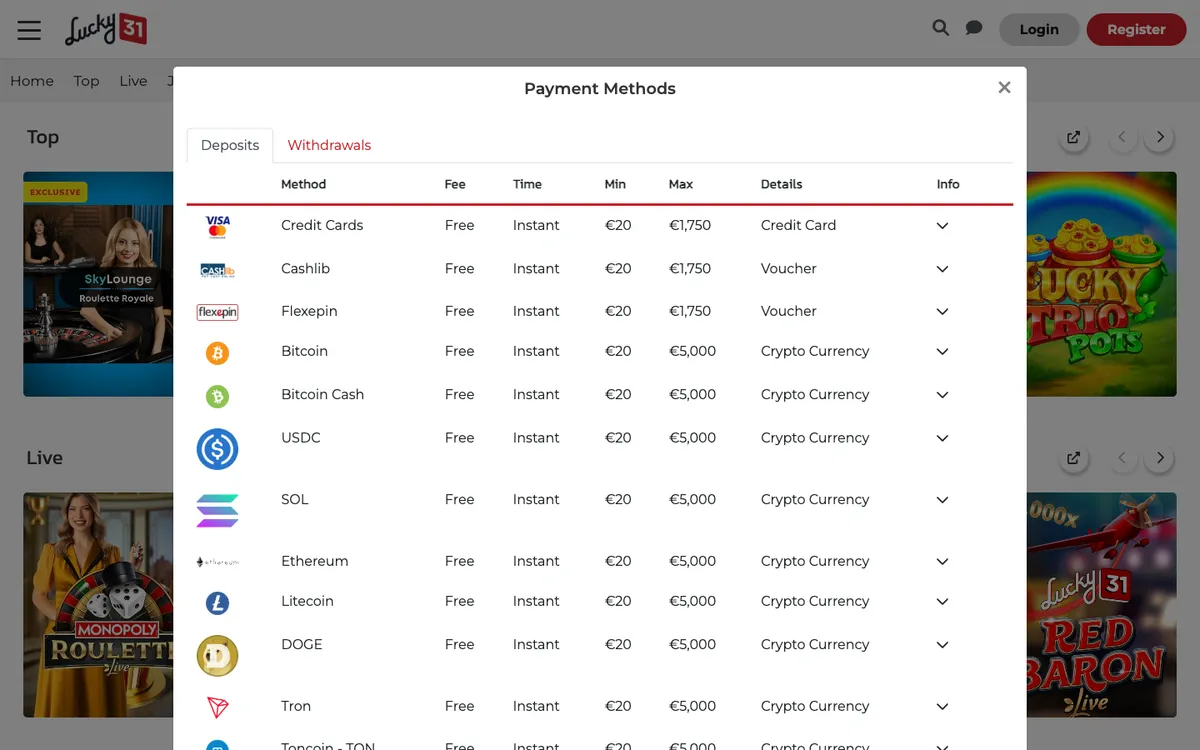The image size is (1200, 750).
Task: Click the Credit Cards method name
Action: click(322, 225)
